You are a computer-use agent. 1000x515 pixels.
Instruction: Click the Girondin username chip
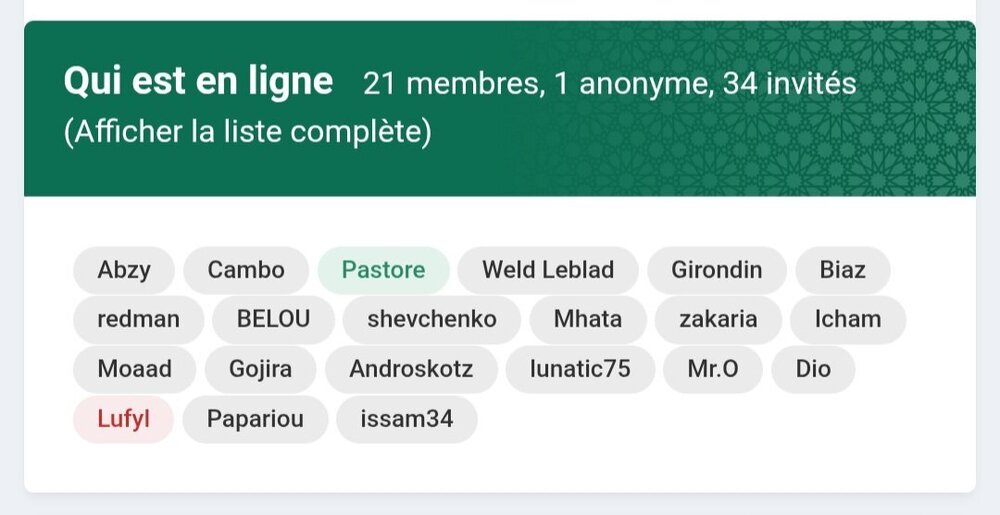point(716,270)
